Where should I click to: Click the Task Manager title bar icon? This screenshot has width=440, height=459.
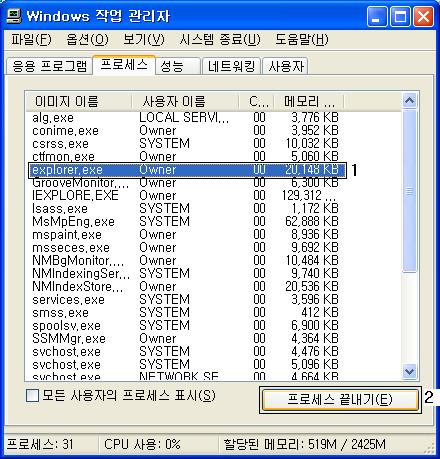tap(14, 16)
